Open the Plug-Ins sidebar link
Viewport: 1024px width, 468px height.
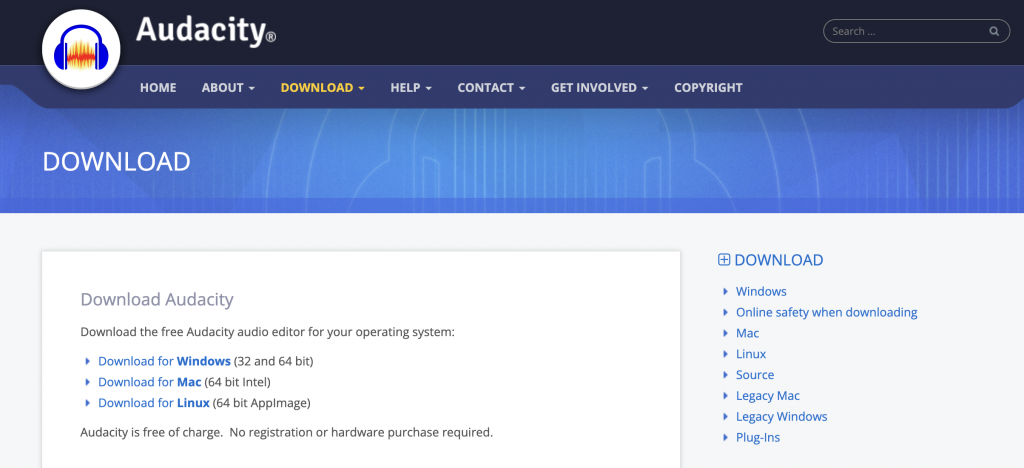coord(758,437)
